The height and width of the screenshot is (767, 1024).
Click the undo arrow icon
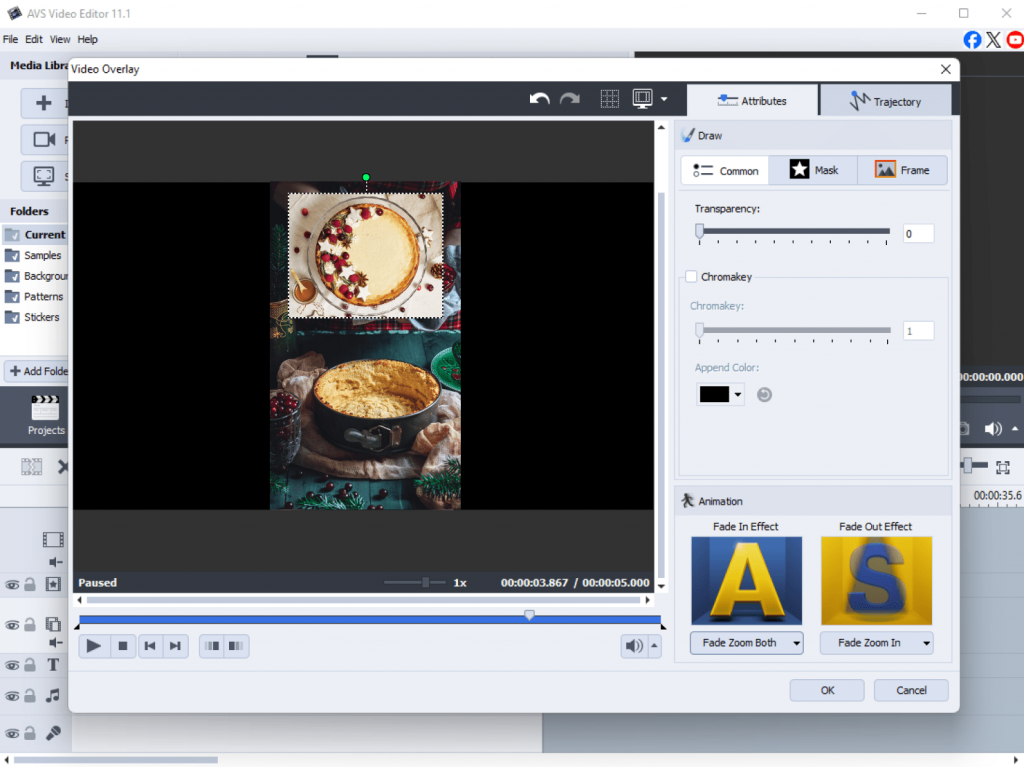[540, 99]
